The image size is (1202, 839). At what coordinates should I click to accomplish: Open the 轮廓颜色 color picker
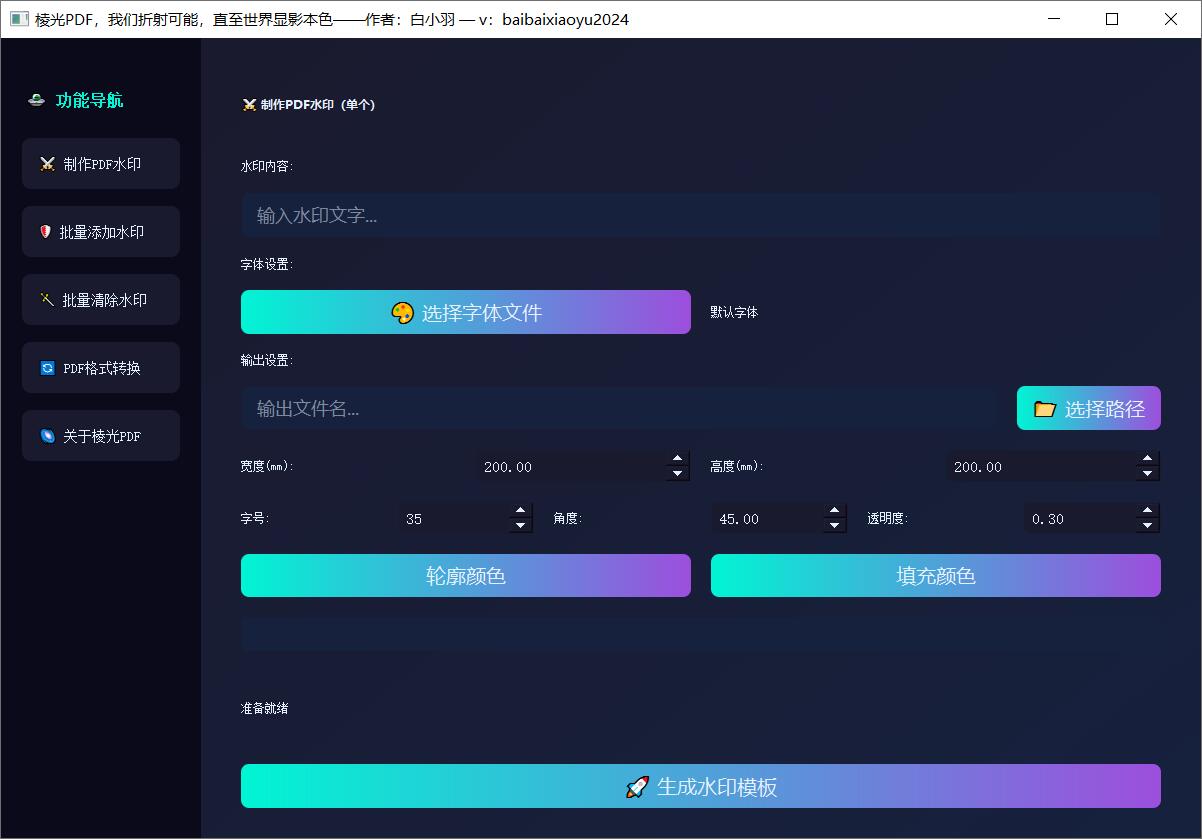465,575
